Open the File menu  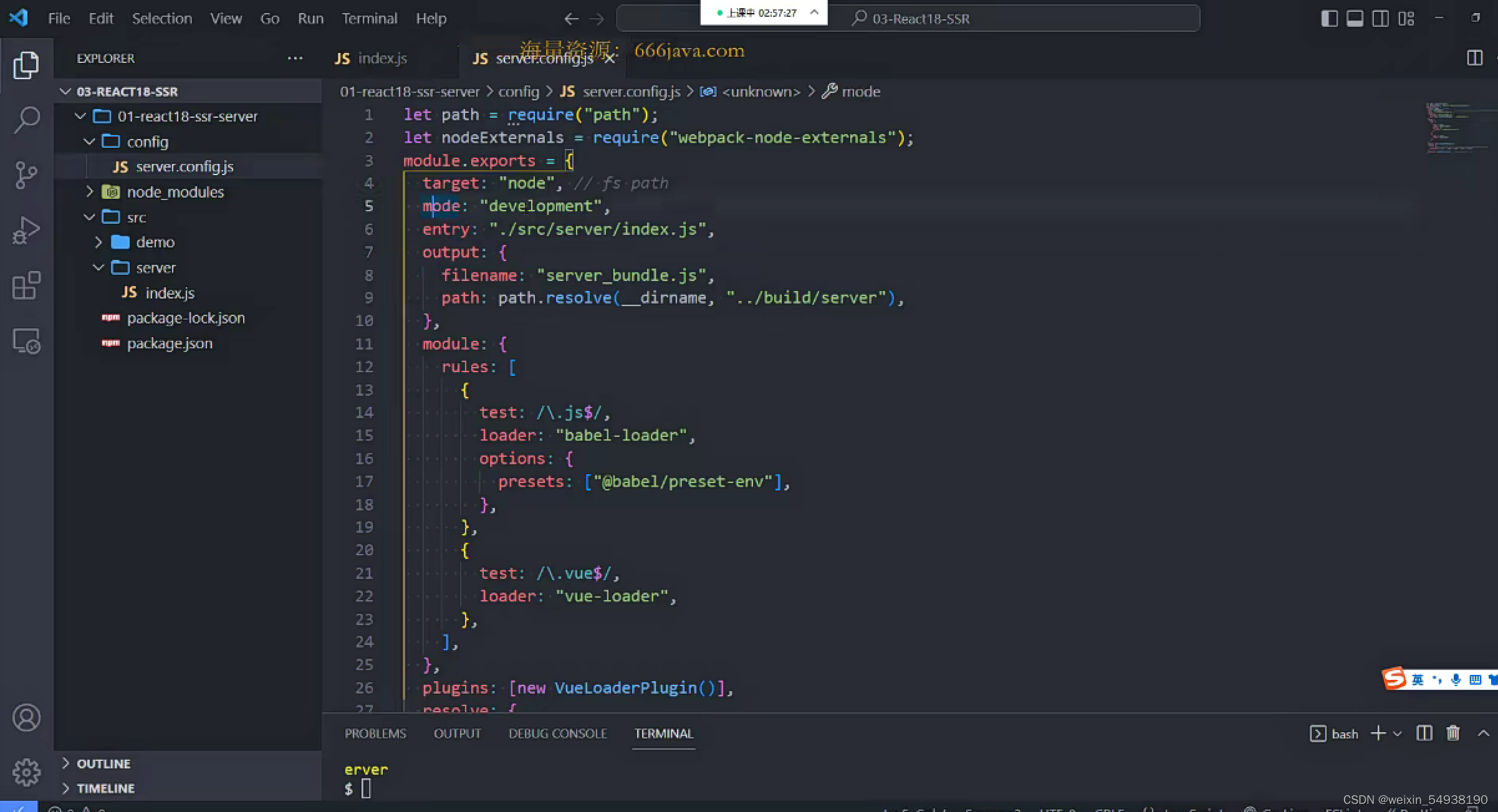[x=59, y=19]
